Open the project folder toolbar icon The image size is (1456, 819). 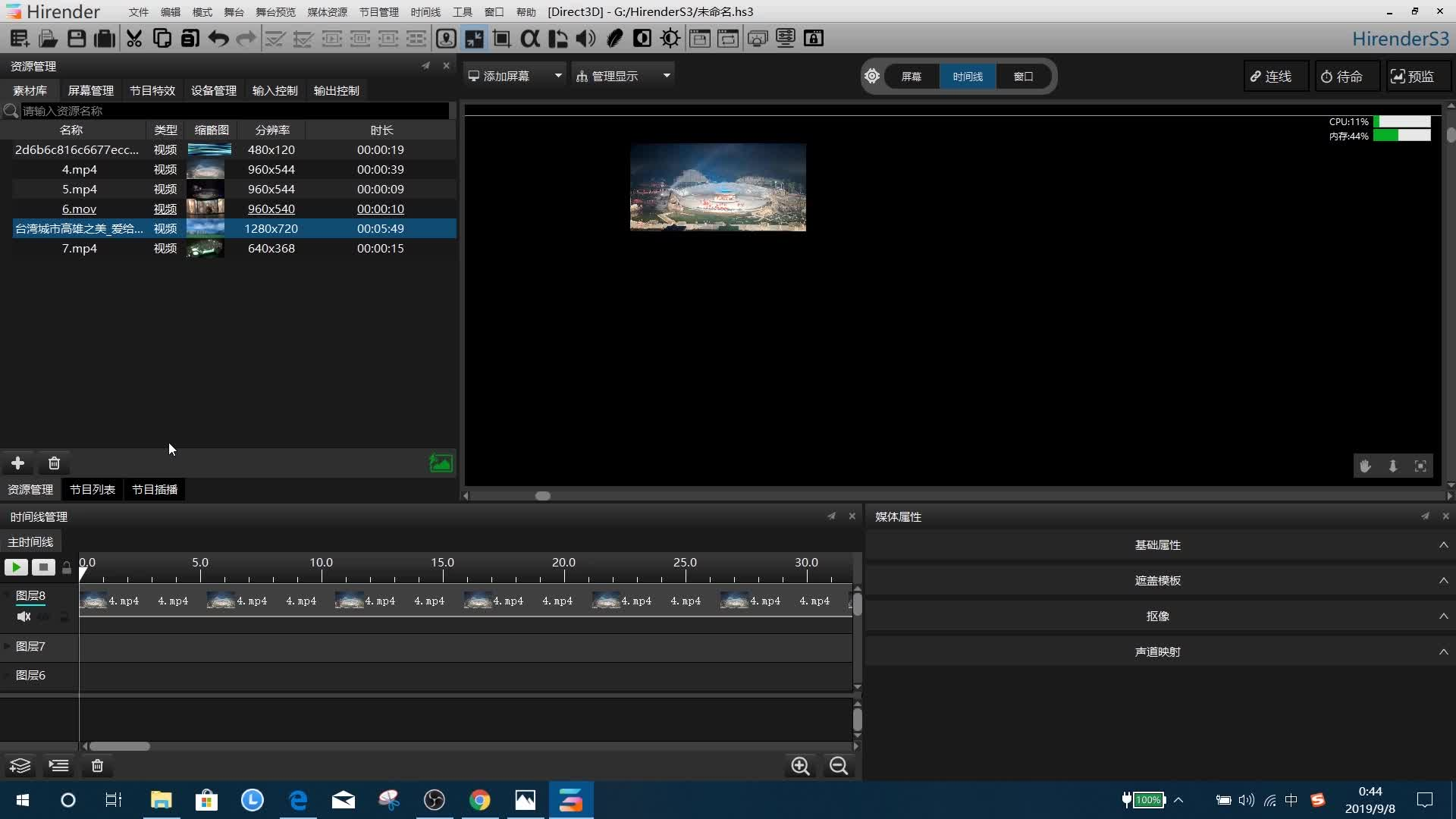point(48,39)
